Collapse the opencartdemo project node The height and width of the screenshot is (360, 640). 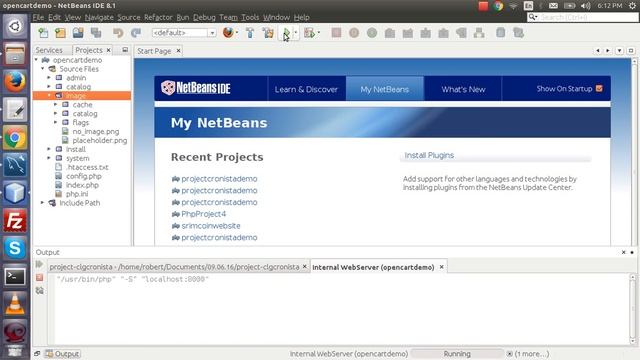pos(36,60)
